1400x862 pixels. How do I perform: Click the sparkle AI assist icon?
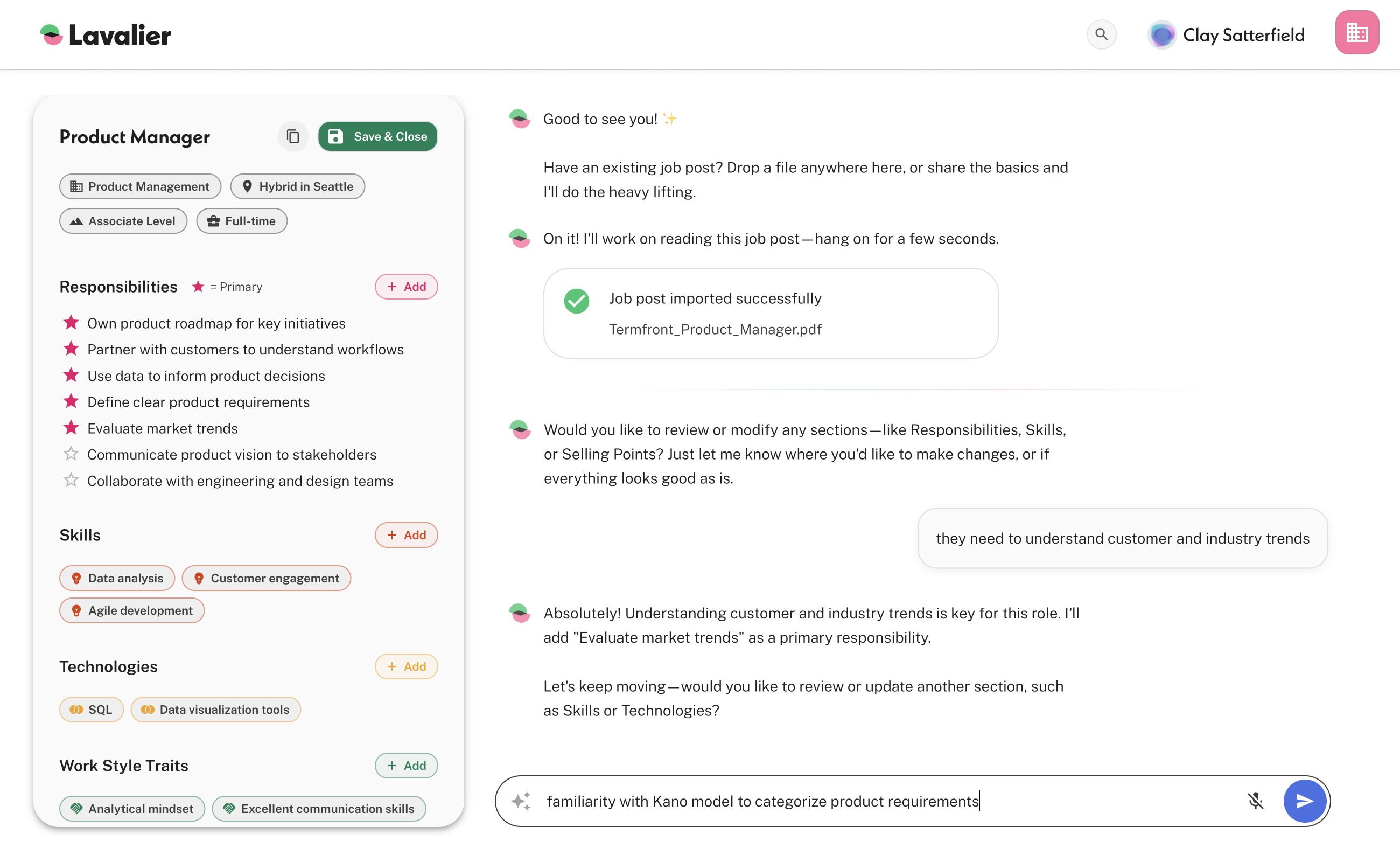point(521,801)
